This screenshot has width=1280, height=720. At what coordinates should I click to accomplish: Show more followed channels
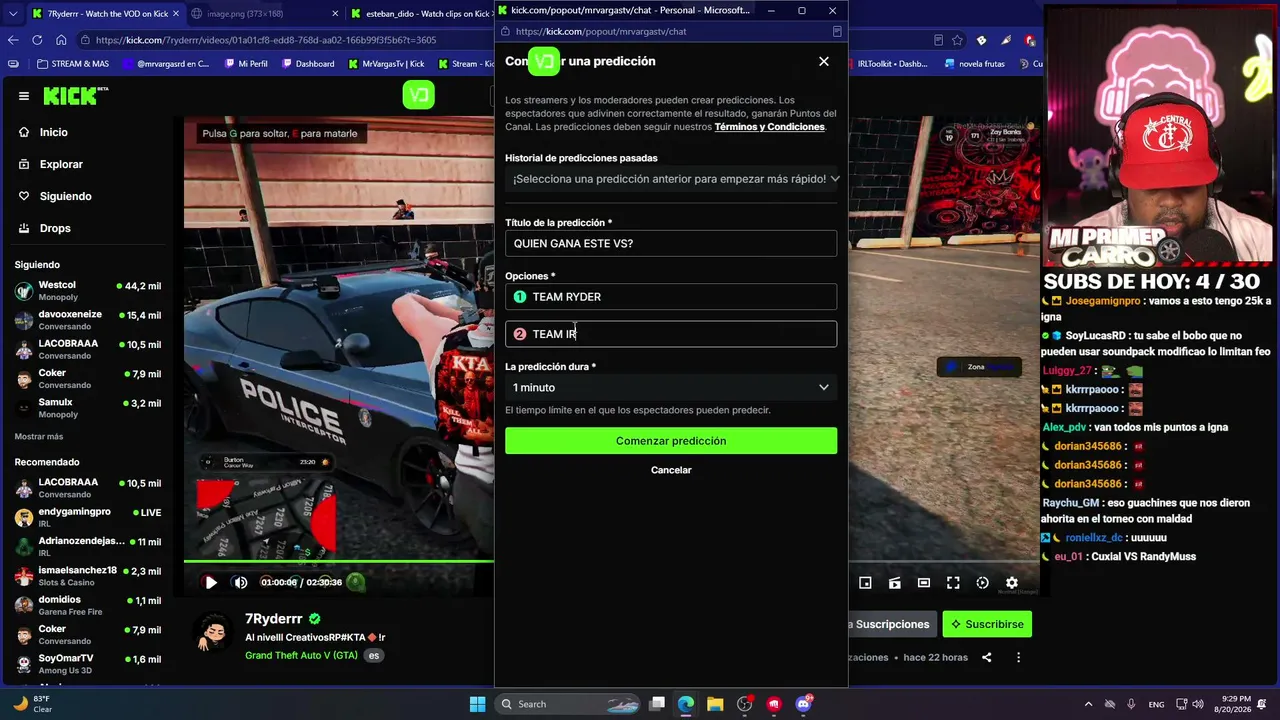coord(39,437)
